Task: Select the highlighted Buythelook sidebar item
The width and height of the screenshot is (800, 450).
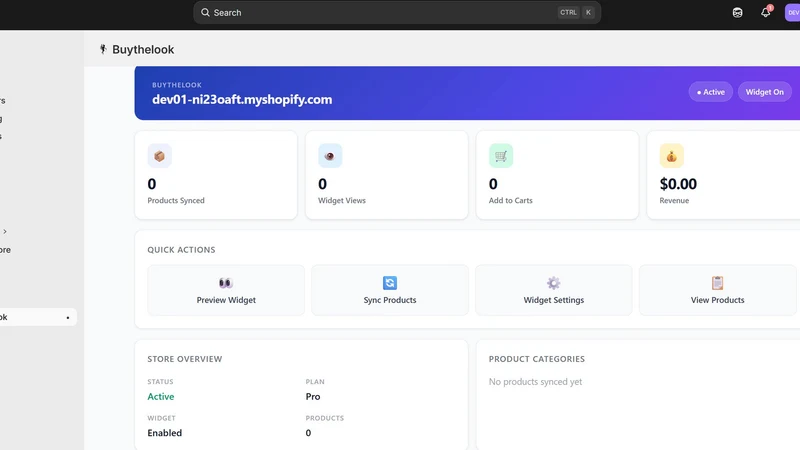Action: (x=37, y=317)
